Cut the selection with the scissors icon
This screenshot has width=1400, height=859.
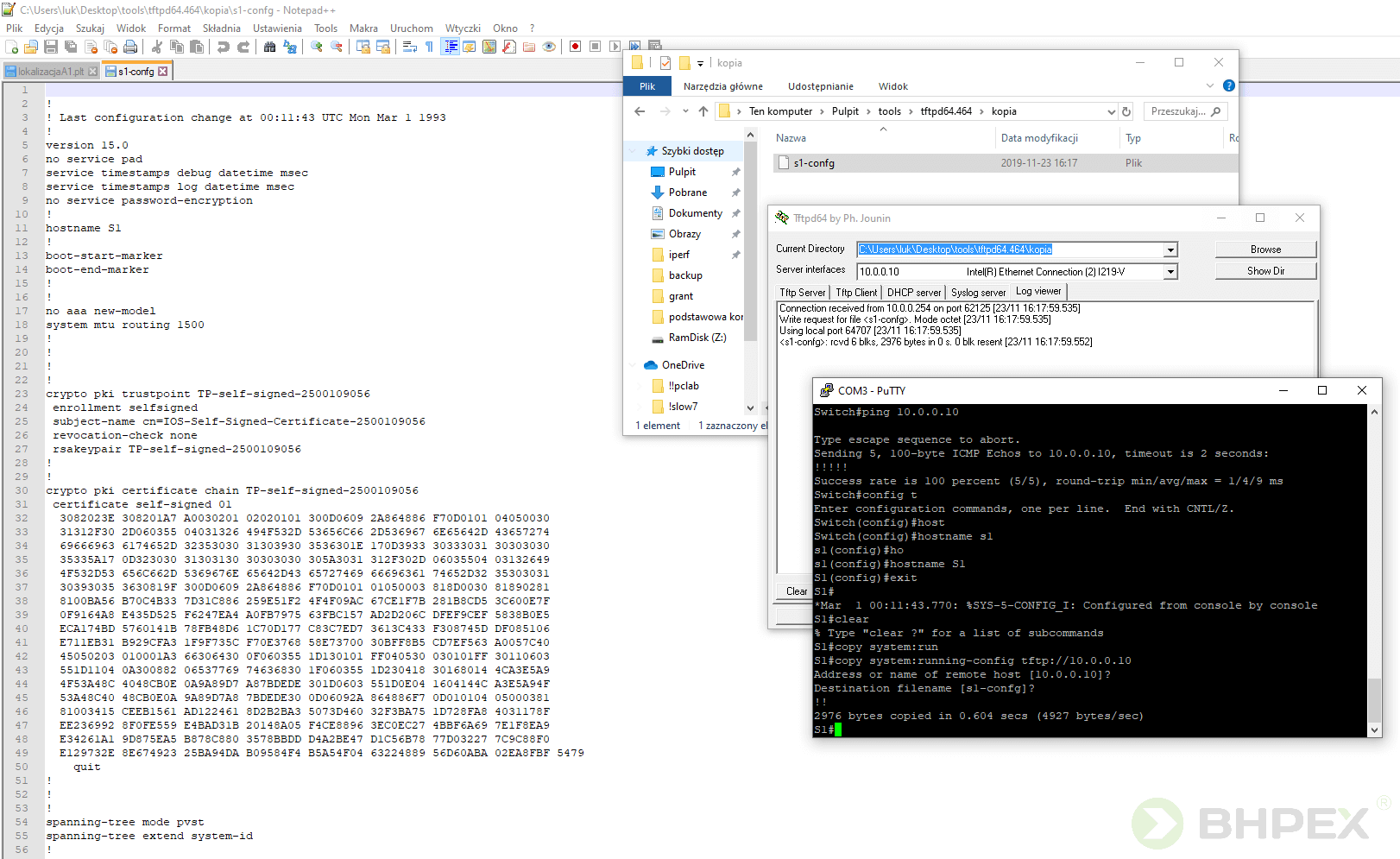pyautogui.click(x=157, y=47)
